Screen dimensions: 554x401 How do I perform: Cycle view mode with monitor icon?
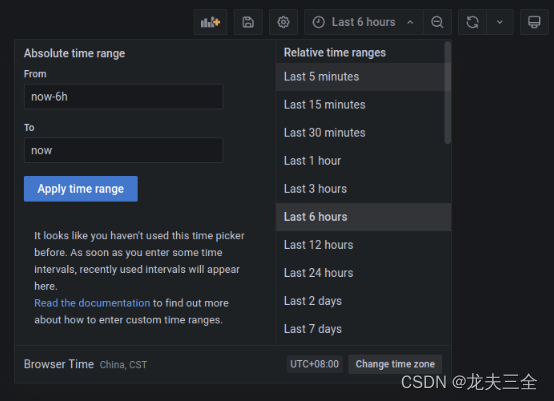click(x=534, y=22)
